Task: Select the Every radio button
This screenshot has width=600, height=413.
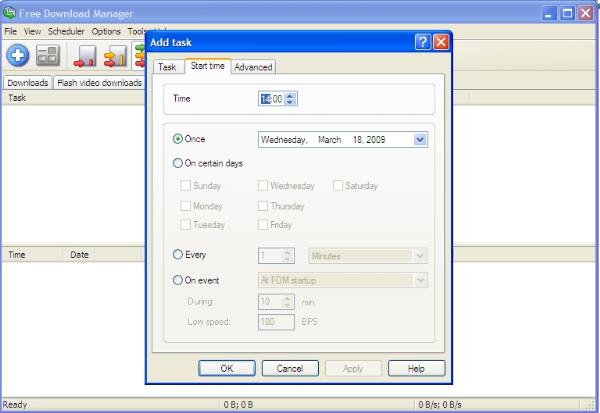Action: pyautogui.click(x=178, y=255)
